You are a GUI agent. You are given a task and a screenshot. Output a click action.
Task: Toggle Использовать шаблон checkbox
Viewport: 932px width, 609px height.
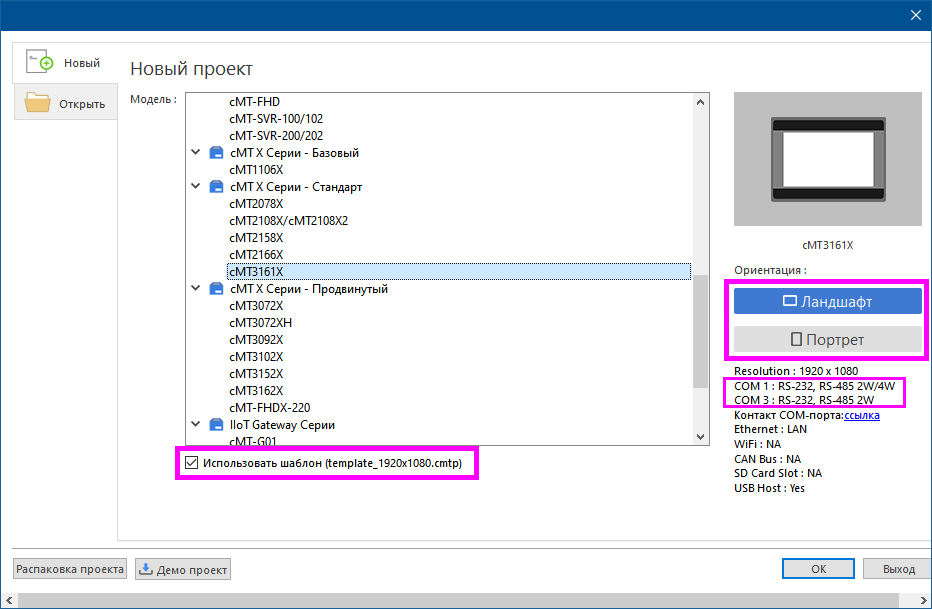pyautogui.click(x=191, y=463)
